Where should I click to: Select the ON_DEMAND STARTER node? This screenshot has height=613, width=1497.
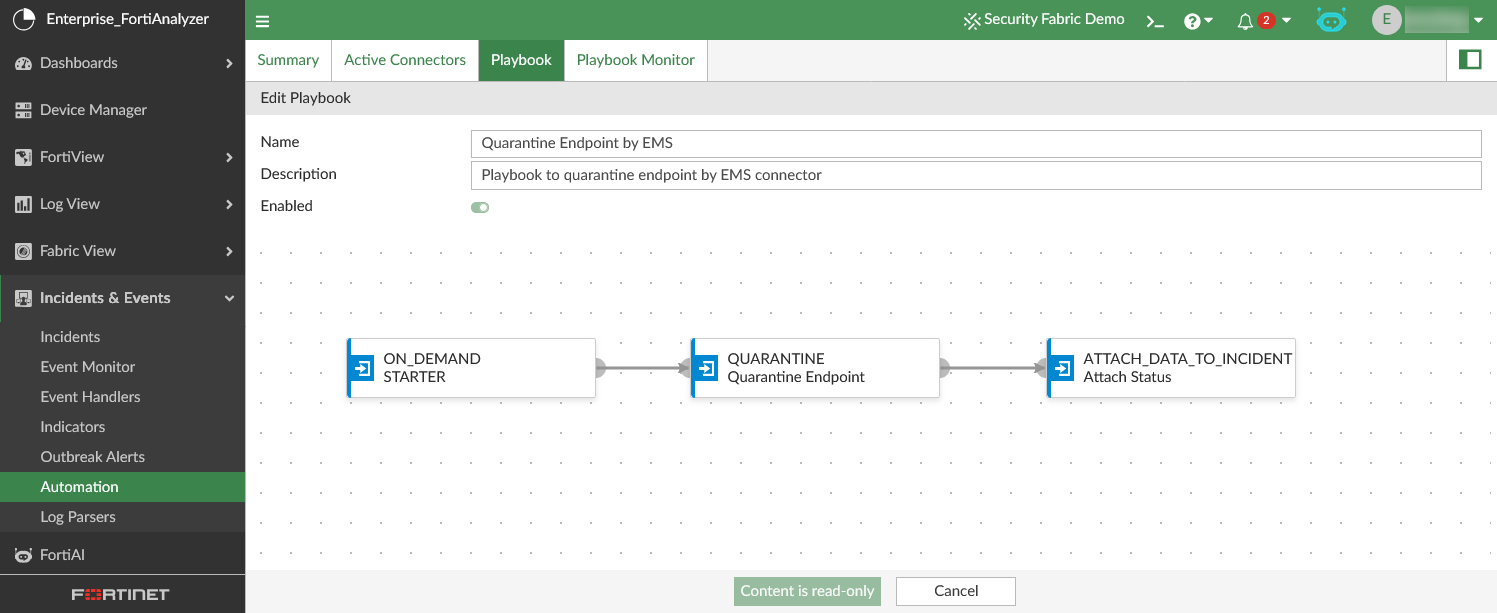click(x=471, y=368)
